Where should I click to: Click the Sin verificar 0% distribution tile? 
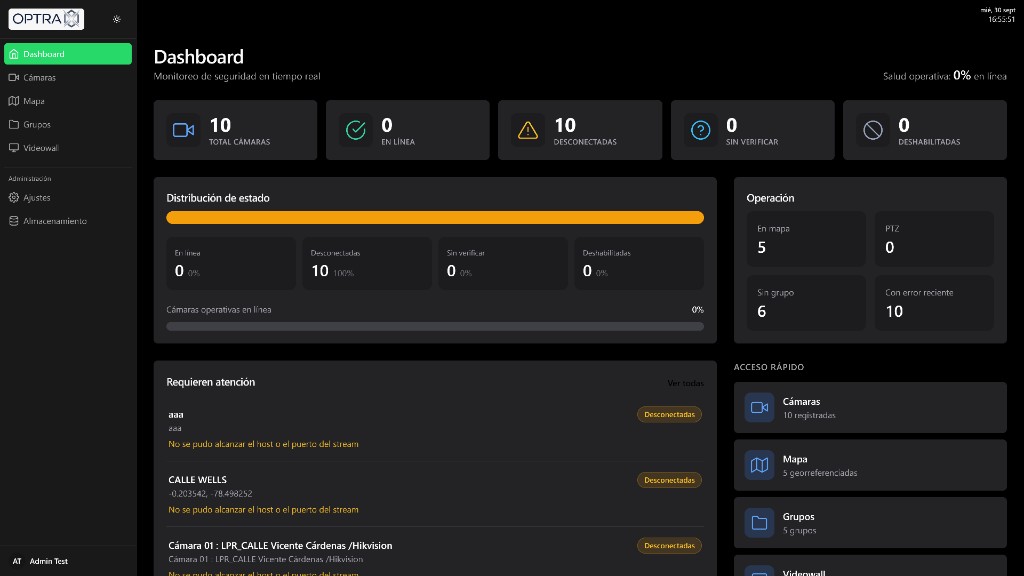503,263
